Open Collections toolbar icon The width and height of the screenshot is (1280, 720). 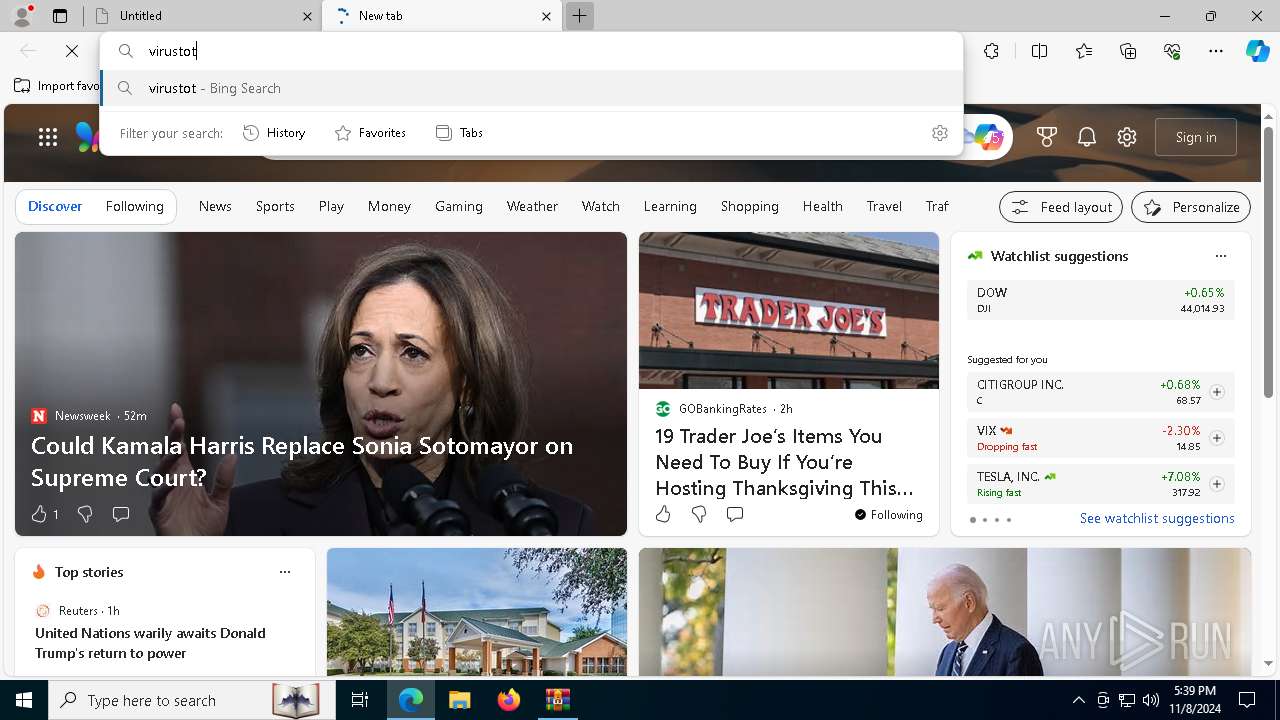[x=1128, y=51]
